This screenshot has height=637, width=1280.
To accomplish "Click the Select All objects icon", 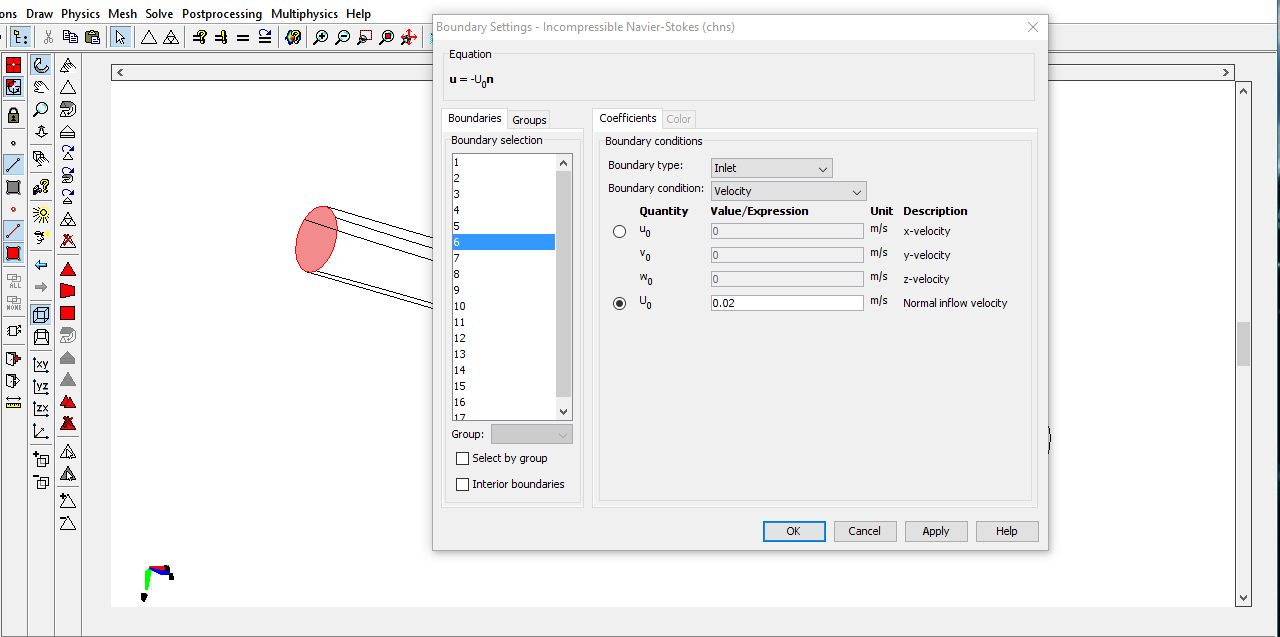I will coord(14,281).
